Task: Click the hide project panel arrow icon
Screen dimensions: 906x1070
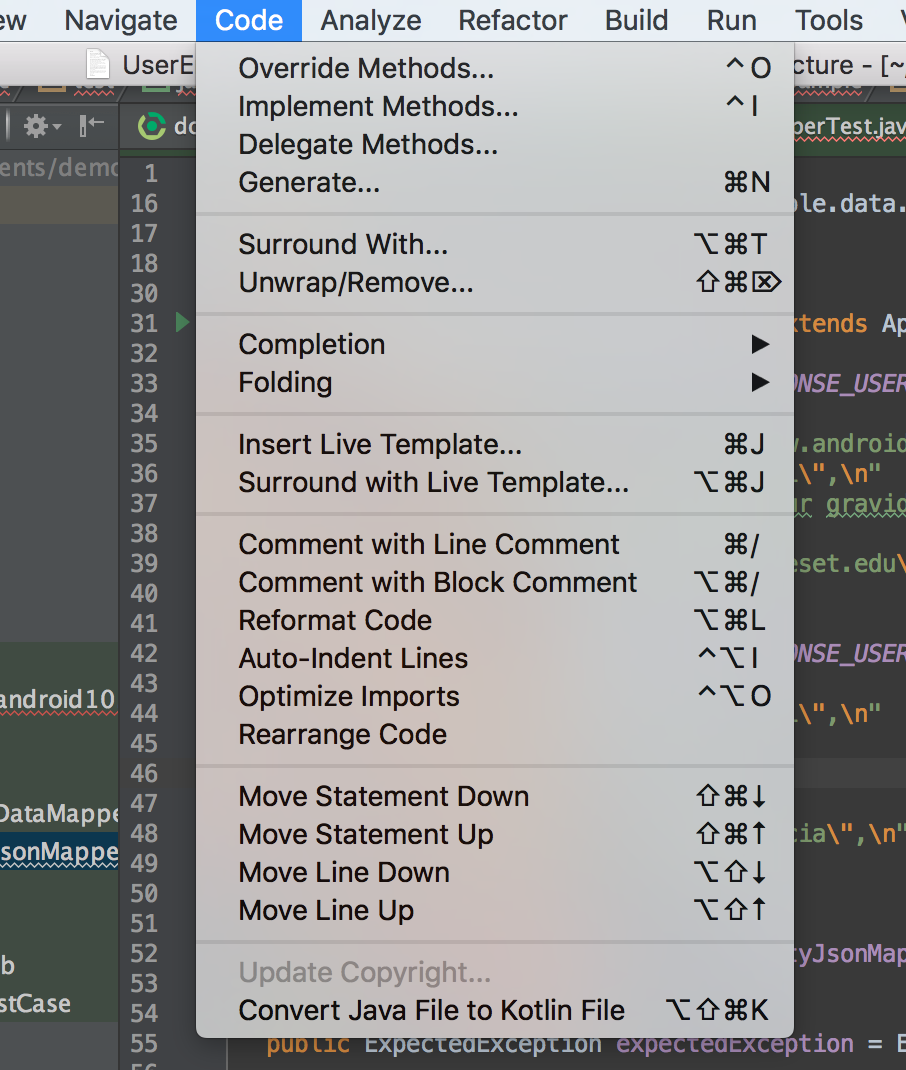Action: coord(91,125)
